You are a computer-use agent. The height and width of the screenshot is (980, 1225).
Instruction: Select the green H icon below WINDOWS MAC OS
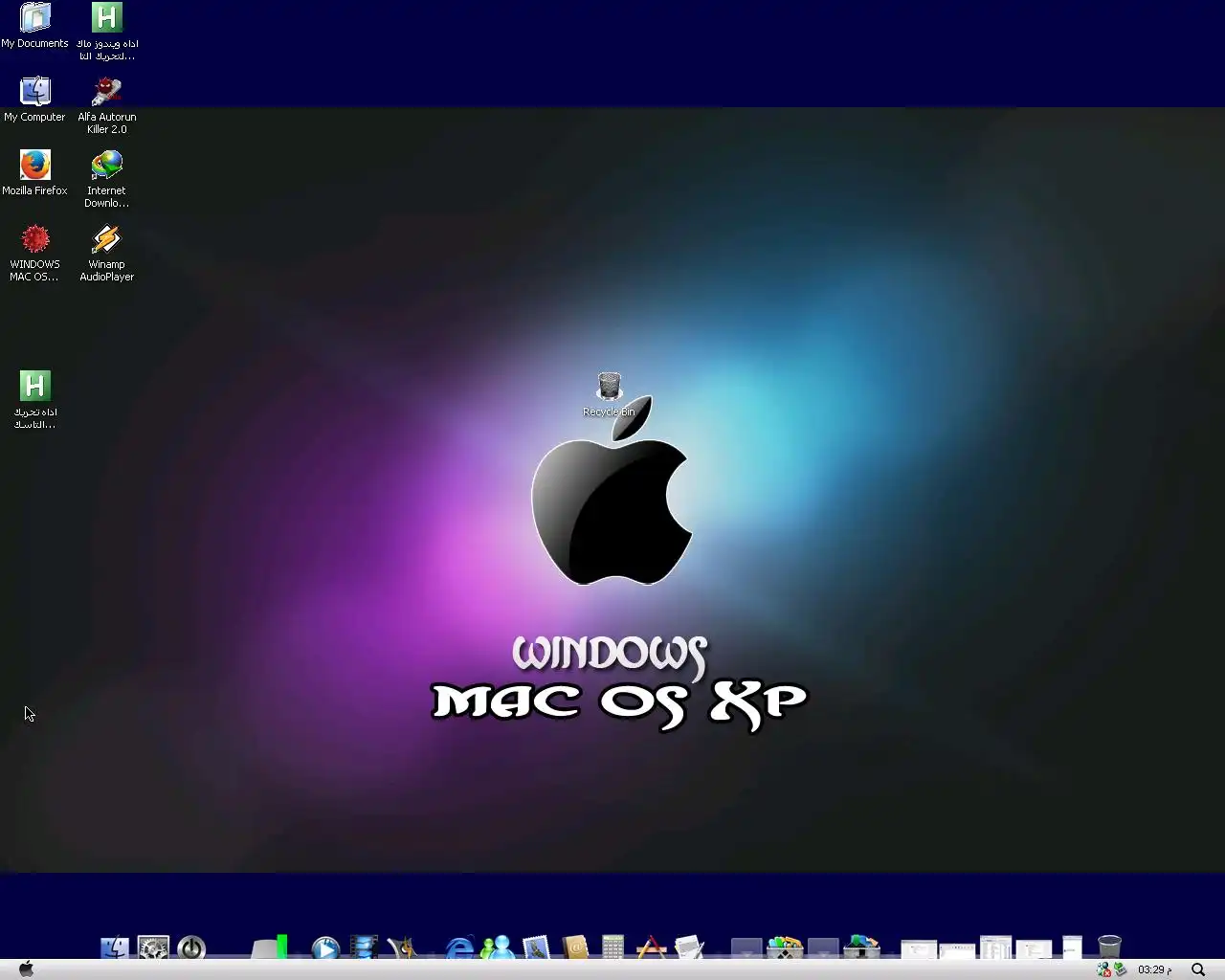[x=34, y=400]
